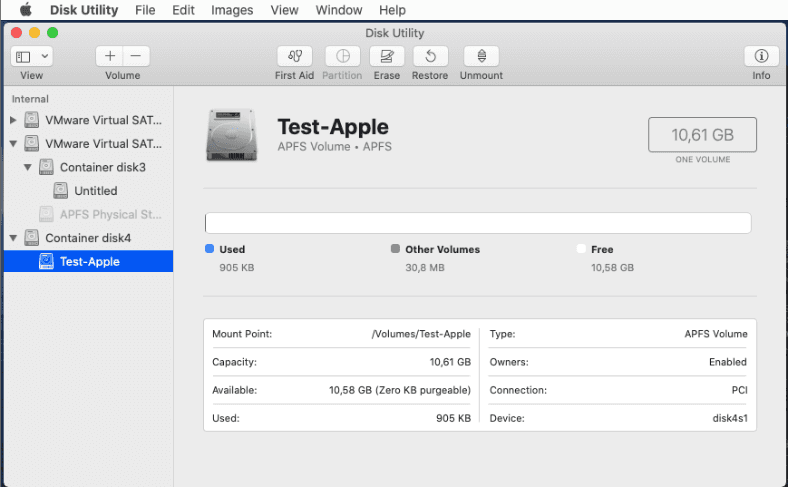Click the disk4s1 device value
The height and width of the screenshot is (487, 788).
tap(730, 418)
